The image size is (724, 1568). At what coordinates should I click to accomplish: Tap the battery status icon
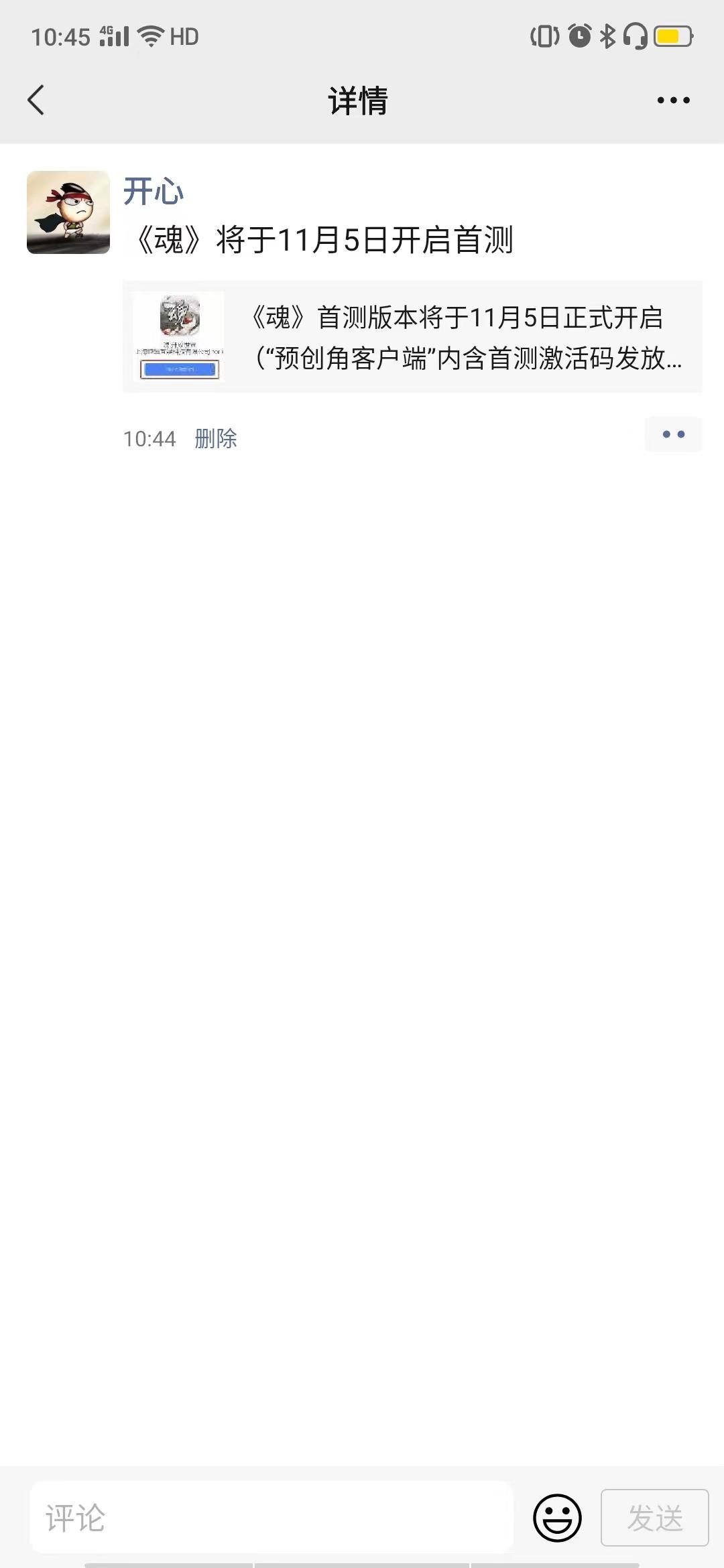(673, 36)
